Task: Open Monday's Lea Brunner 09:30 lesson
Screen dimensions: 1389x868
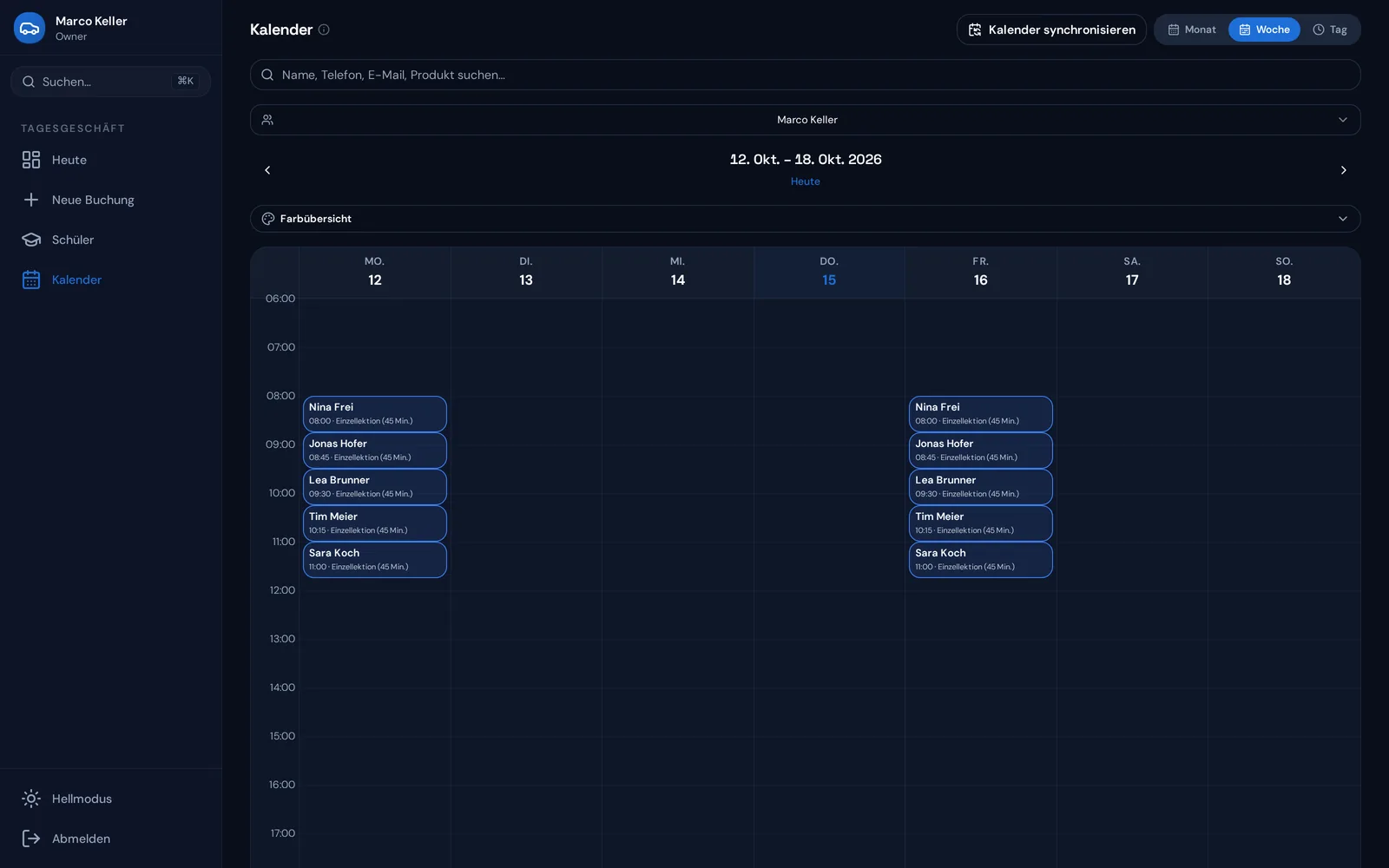Action: [375, 487]
